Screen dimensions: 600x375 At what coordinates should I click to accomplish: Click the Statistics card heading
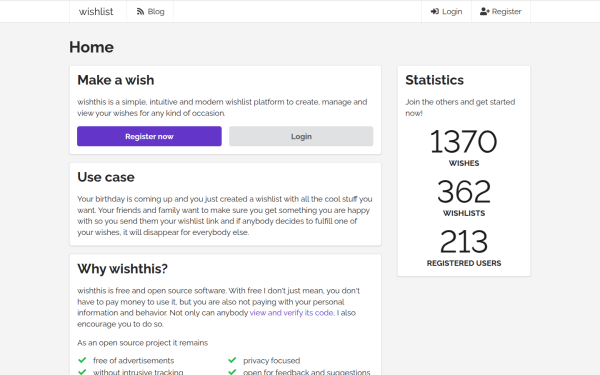(434, 80)
